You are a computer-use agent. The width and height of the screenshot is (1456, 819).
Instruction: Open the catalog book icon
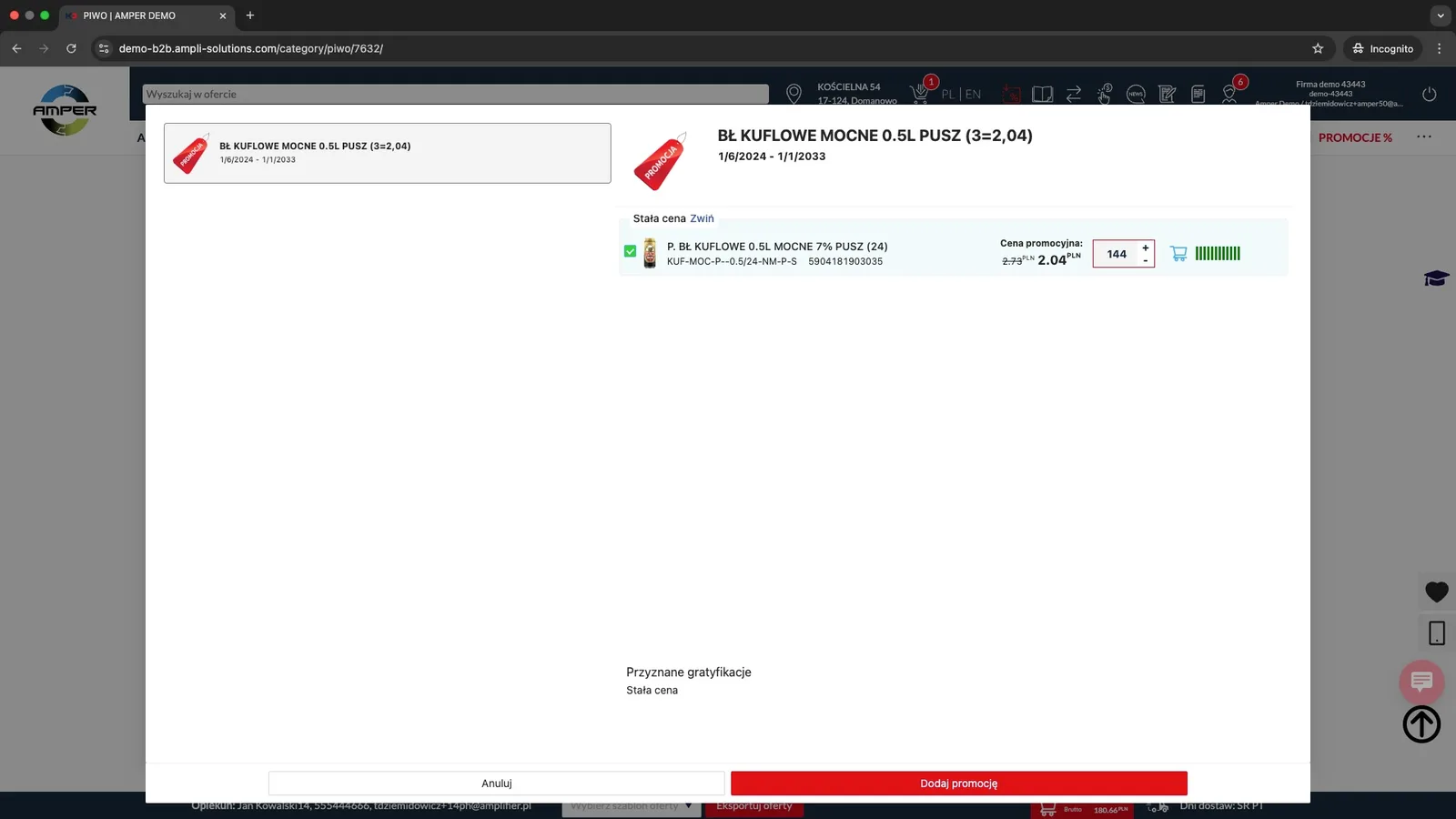pyautogui.click(x=1043, y=94)
